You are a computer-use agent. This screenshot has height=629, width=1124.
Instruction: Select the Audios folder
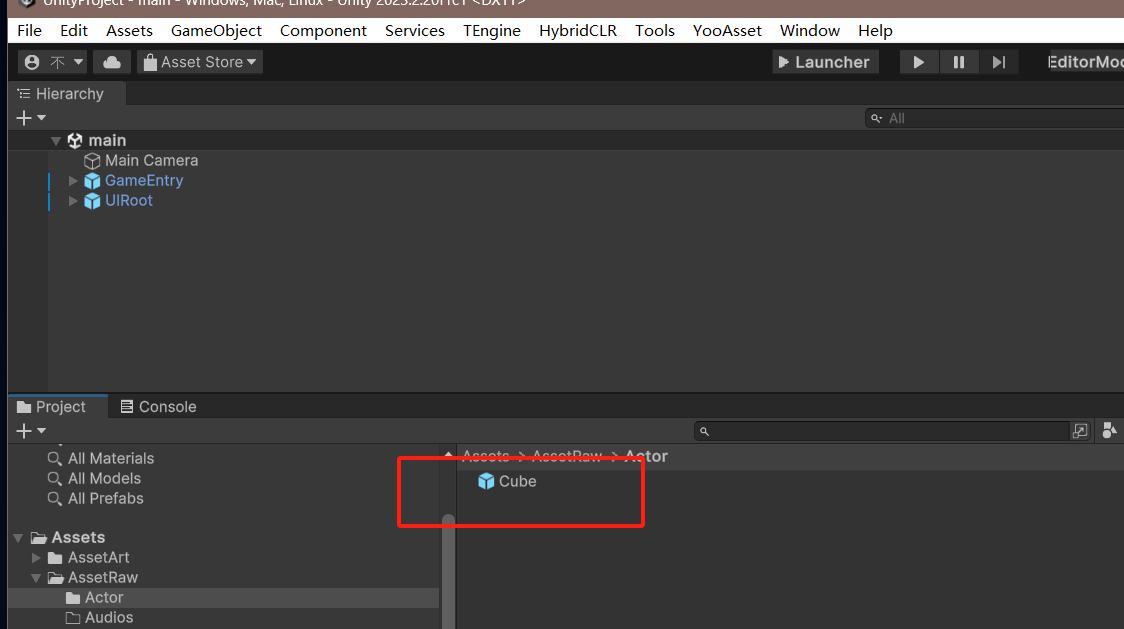coord(109,618)
